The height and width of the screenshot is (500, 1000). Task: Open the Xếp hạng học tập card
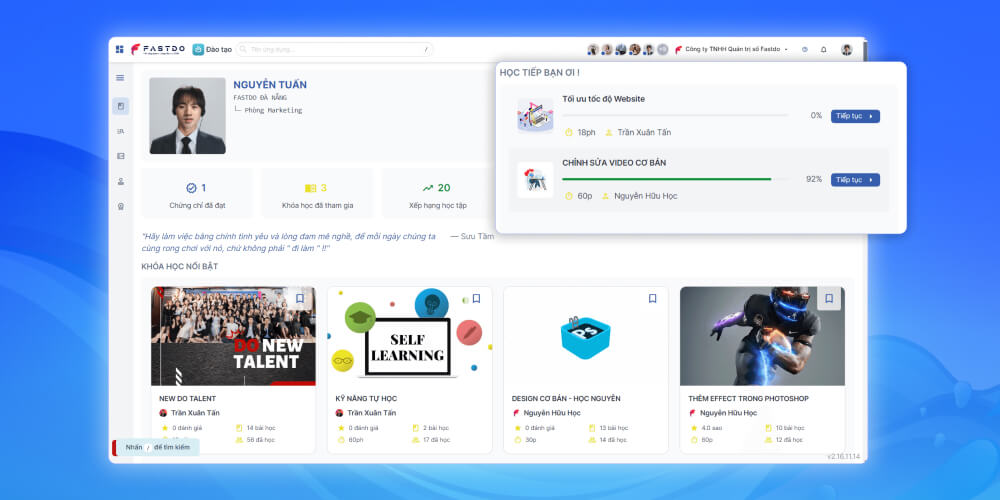(x=438, y=193)
